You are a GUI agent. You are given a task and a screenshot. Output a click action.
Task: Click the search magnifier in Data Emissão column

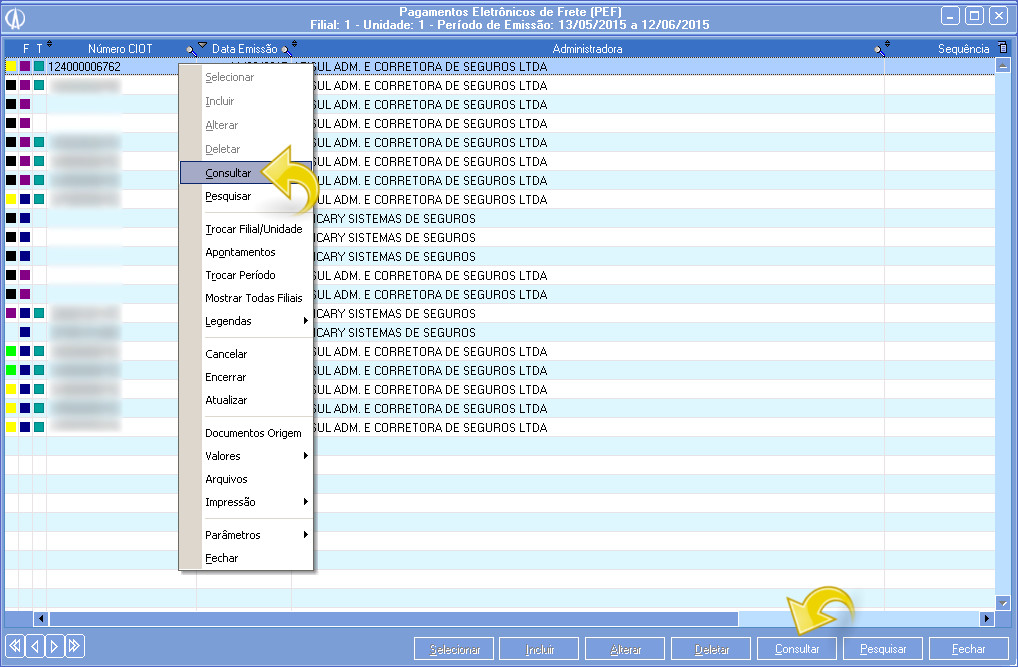coord(285,49)
